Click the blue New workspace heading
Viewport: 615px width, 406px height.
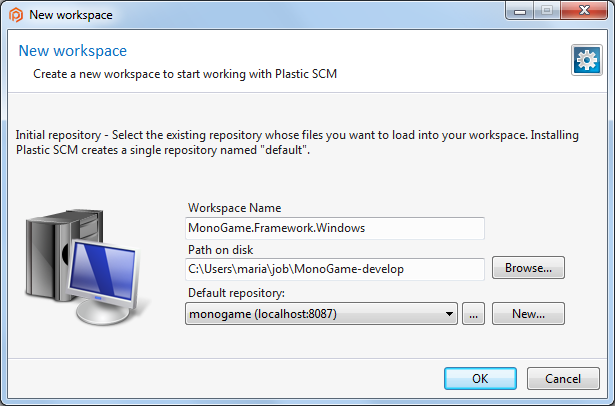point(73,51)
